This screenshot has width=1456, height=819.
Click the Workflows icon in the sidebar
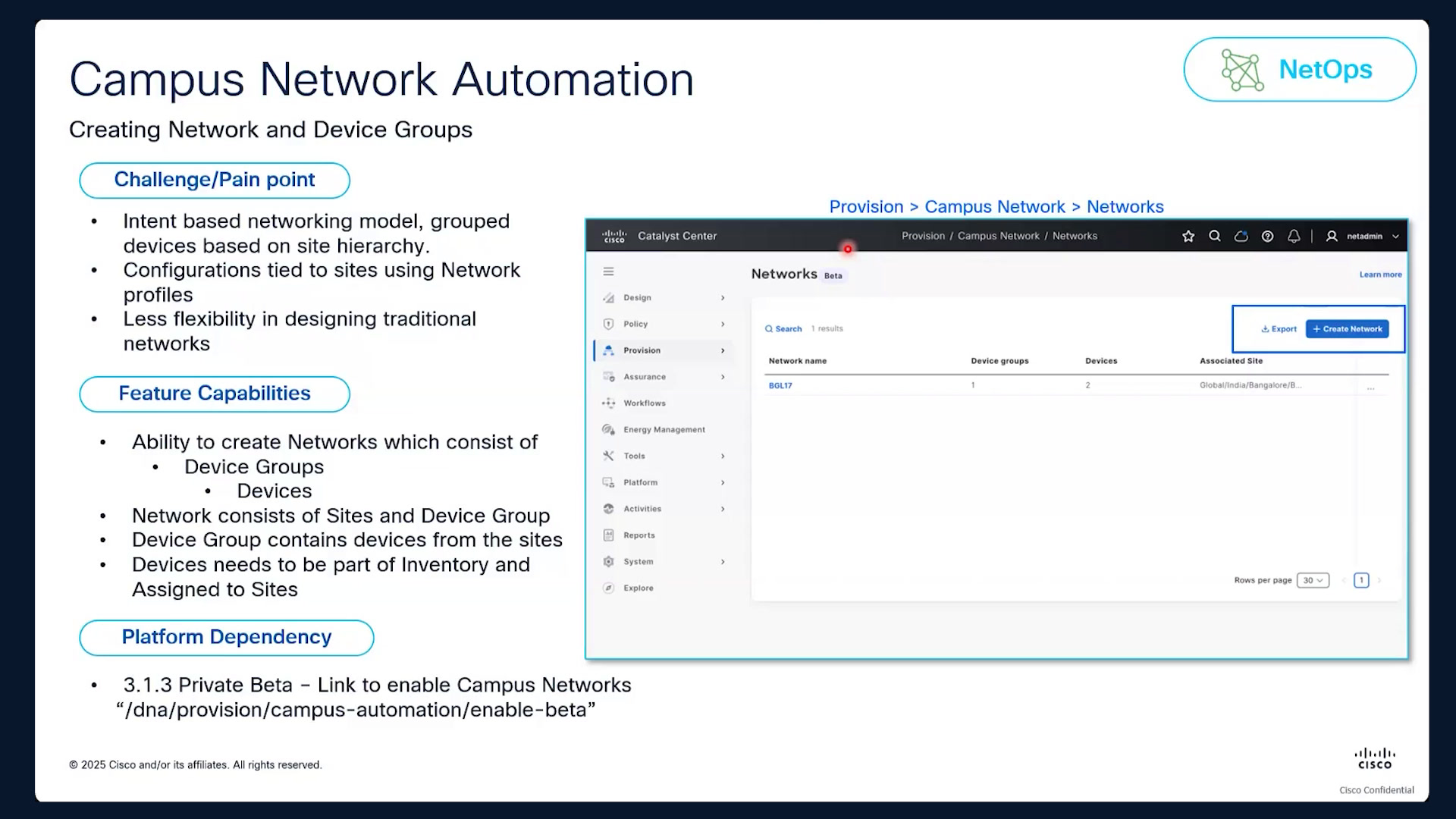pyautogui.click(x=608, y=403)
